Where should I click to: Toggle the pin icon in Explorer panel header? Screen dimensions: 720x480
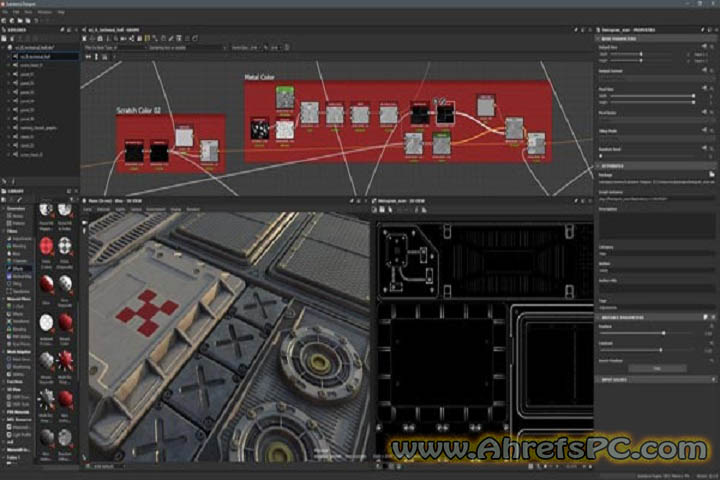point(62,29)
